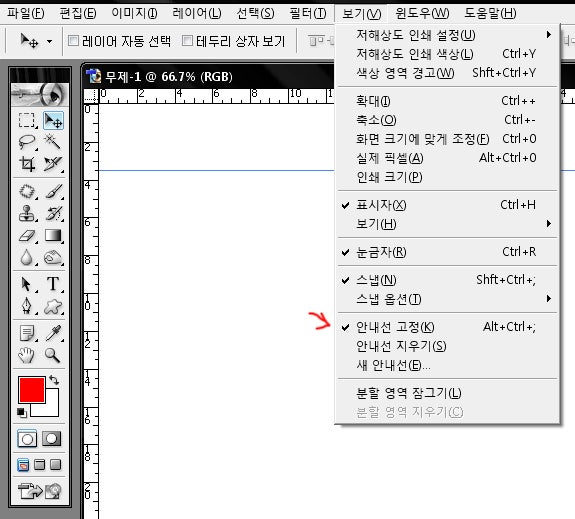Select the Gradient tool
This screenshot has width=575, height=519.
pyautogui.click(x=53, y=235)
